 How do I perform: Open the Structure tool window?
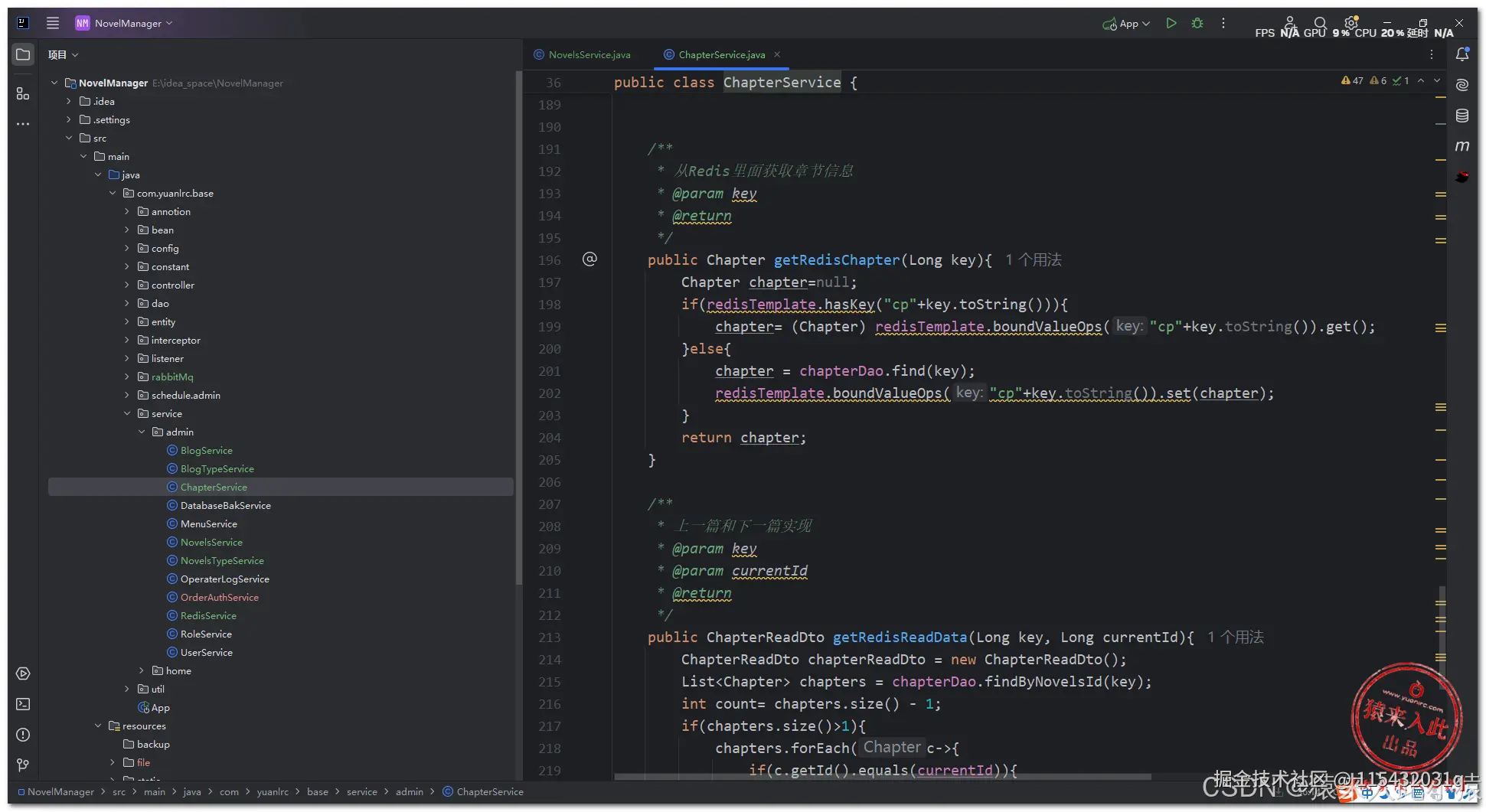click(x=23, y=93)
